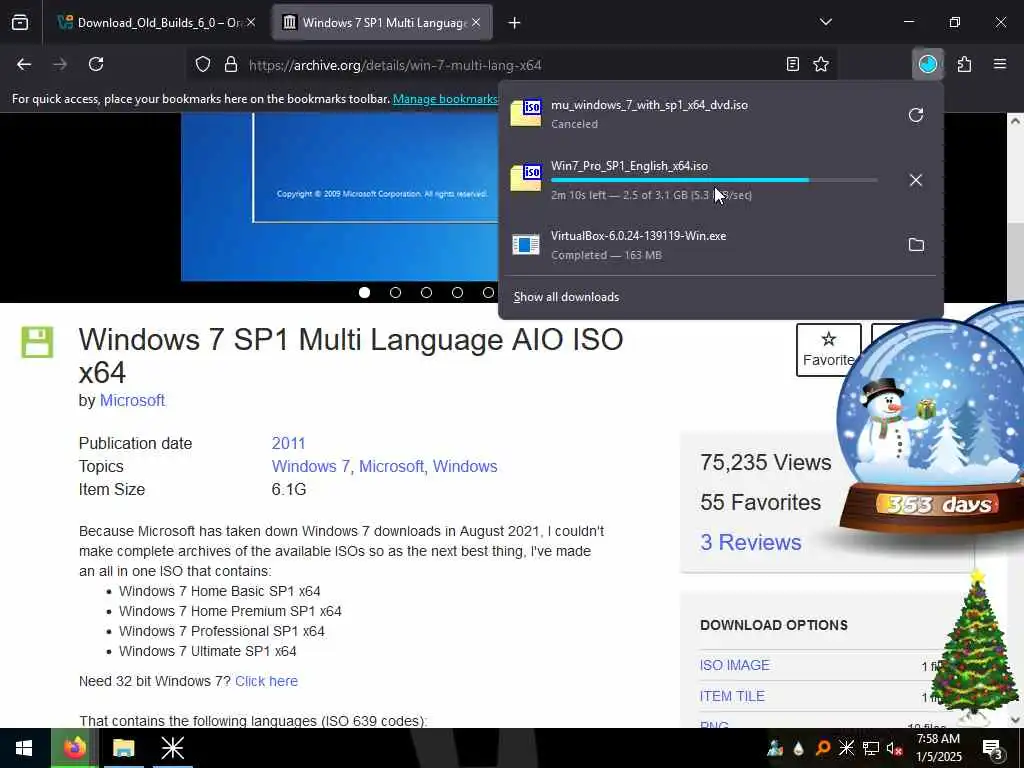The image size is (1024, 768).
Task: Open File Explorer from the taskbar
Action: point(123,748)
